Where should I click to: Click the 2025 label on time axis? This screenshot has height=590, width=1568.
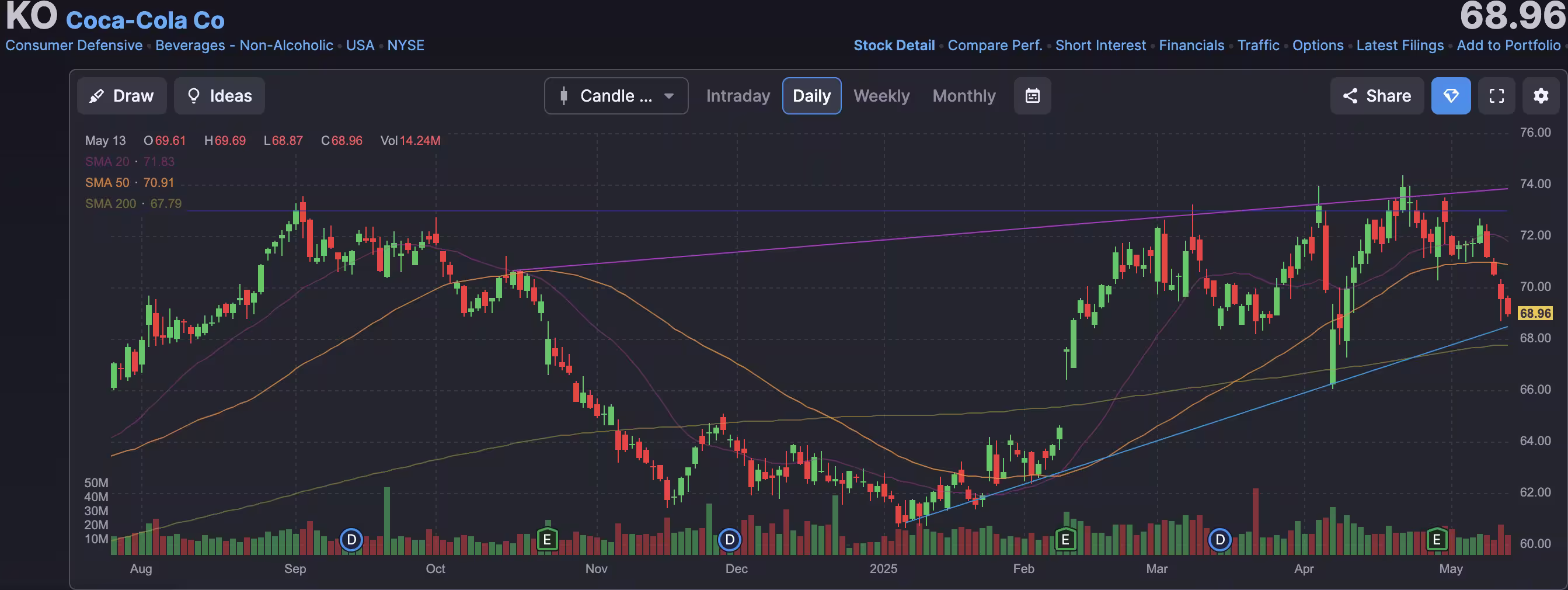pyautogui.click(x=883, y=569)
